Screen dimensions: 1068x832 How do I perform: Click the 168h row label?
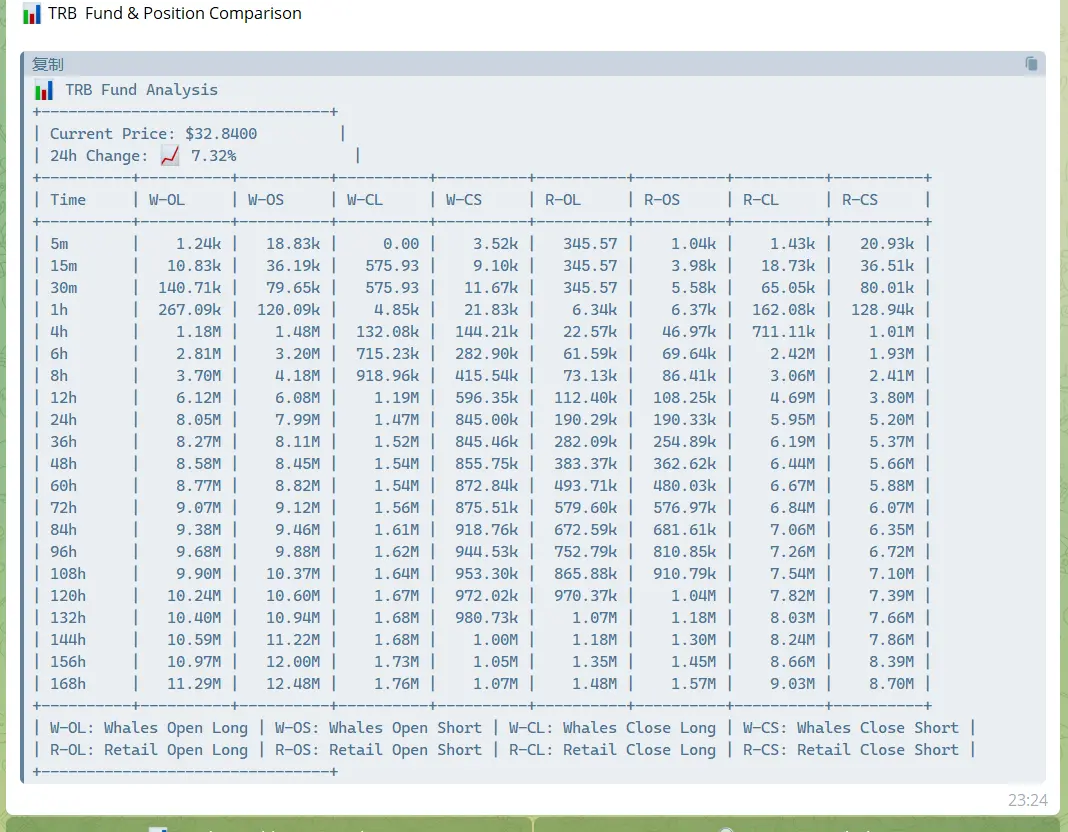pos(68,684)
